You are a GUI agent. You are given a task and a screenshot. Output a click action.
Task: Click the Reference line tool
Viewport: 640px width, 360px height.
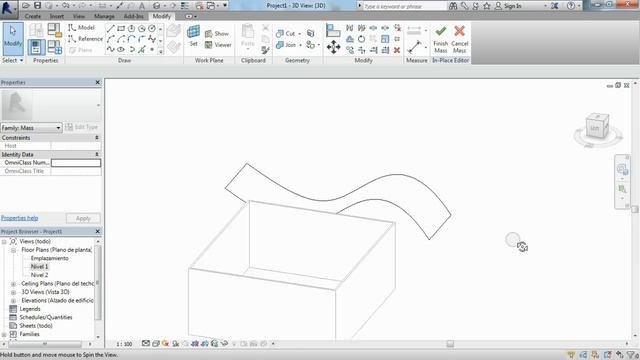pyautogui.click(x=85, y=39)
